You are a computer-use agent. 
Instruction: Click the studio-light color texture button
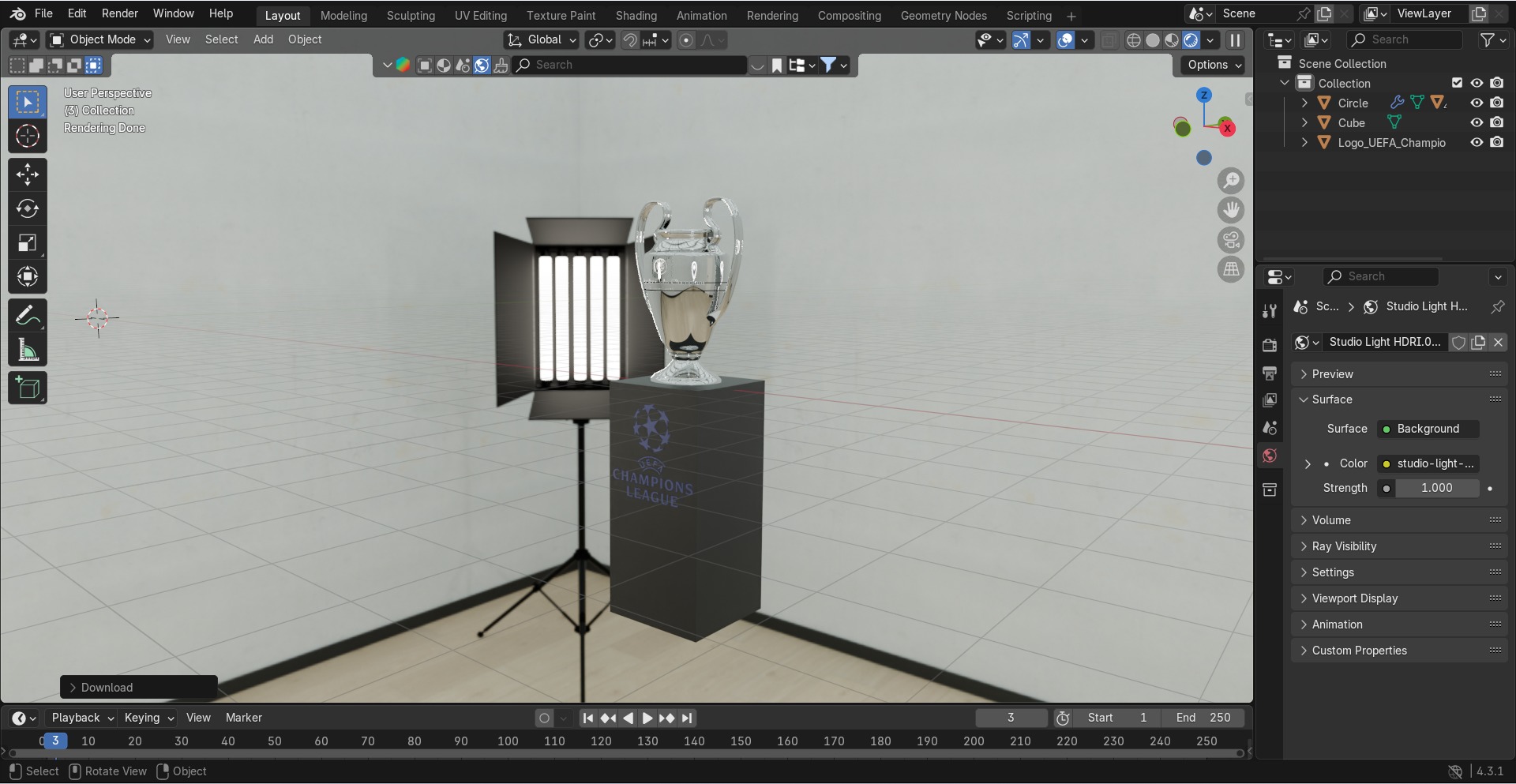(1428, 463)
